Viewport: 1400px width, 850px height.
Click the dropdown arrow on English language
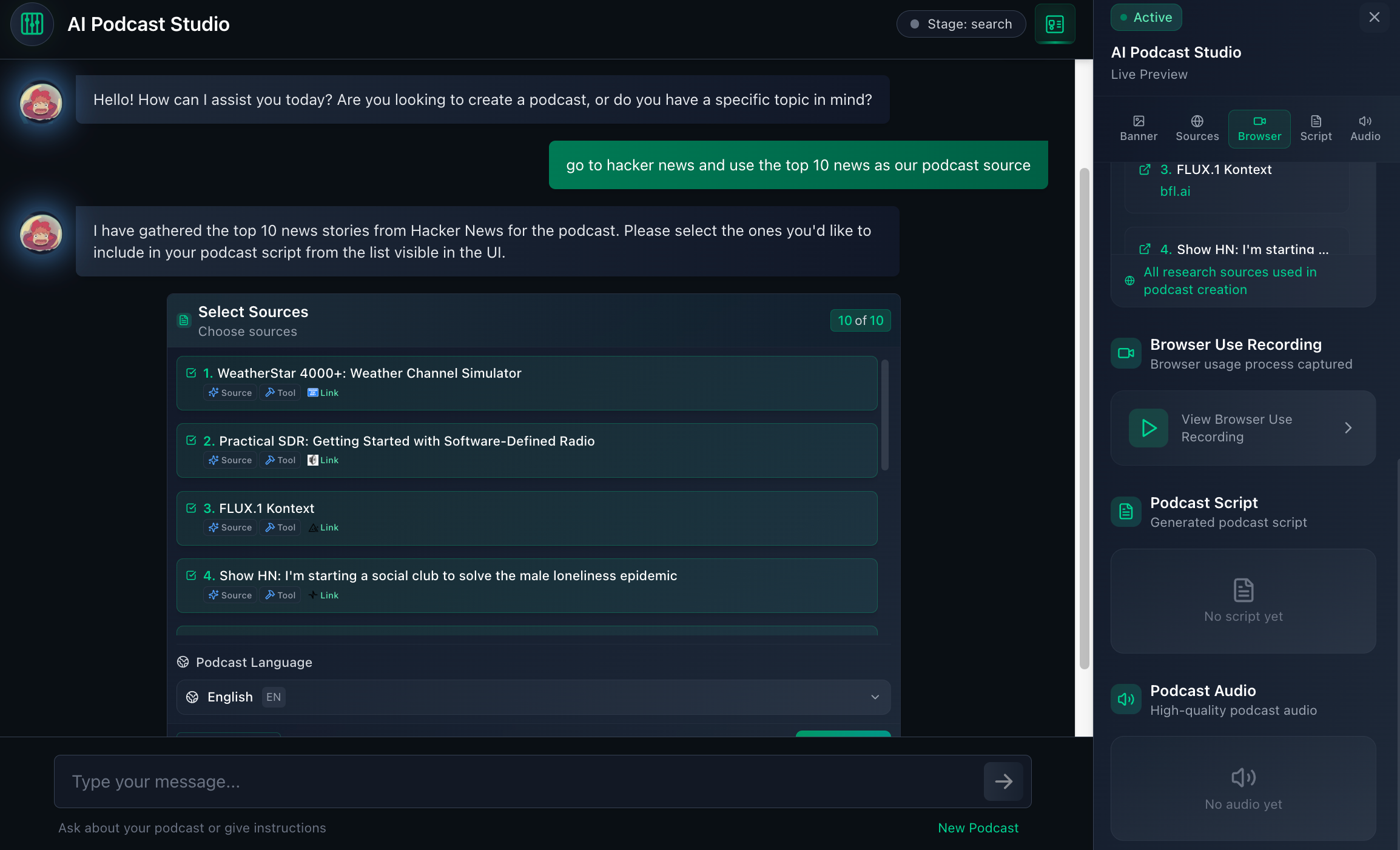coord(875,697)
